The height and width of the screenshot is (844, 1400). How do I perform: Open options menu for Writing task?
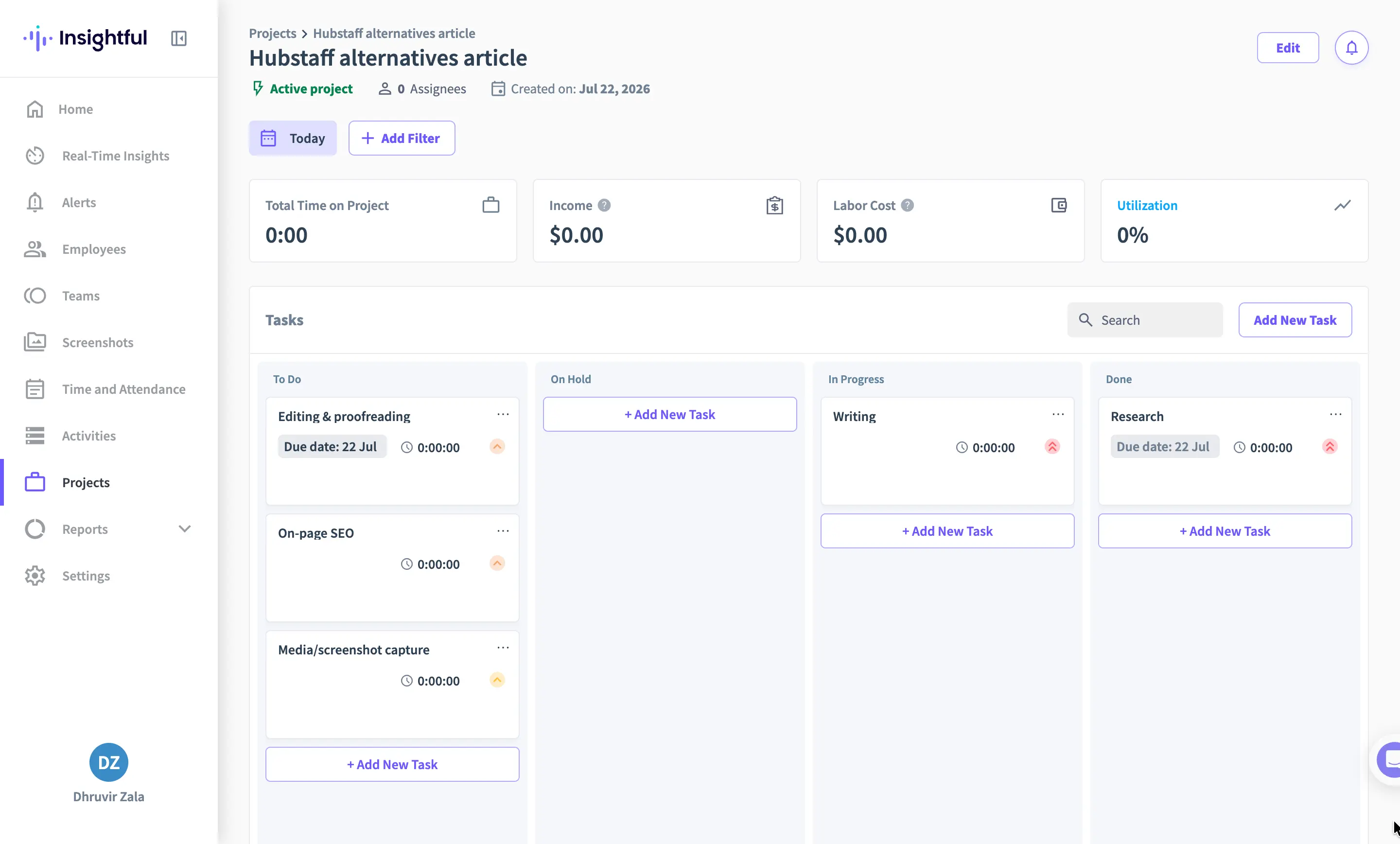coord(1058,414)
